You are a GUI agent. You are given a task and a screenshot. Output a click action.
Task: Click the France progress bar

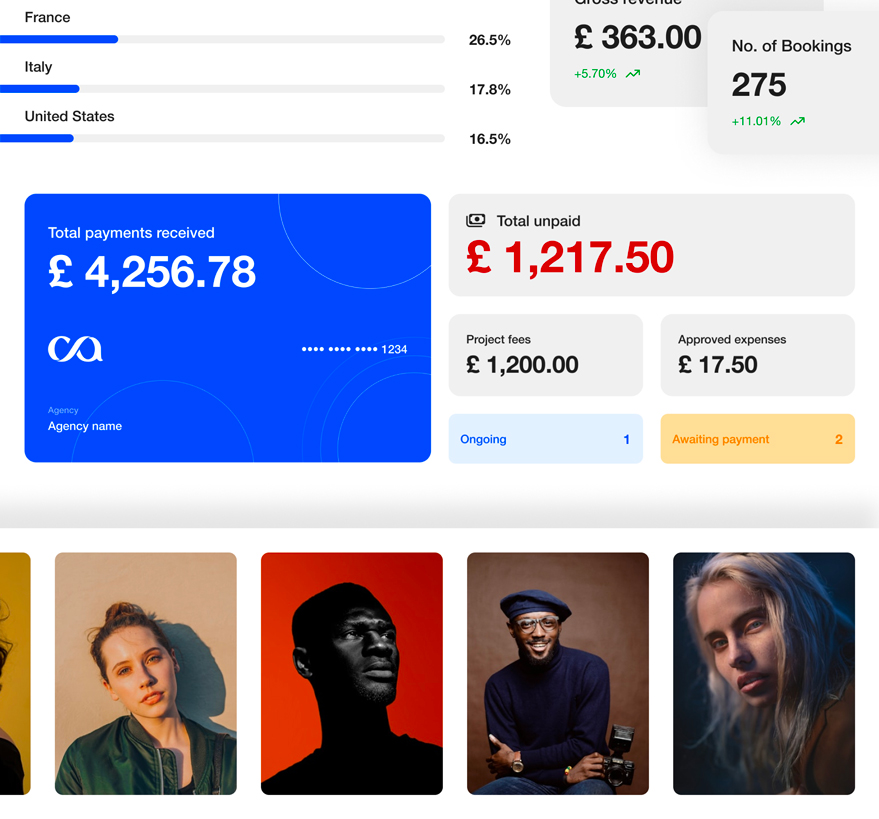223,39
